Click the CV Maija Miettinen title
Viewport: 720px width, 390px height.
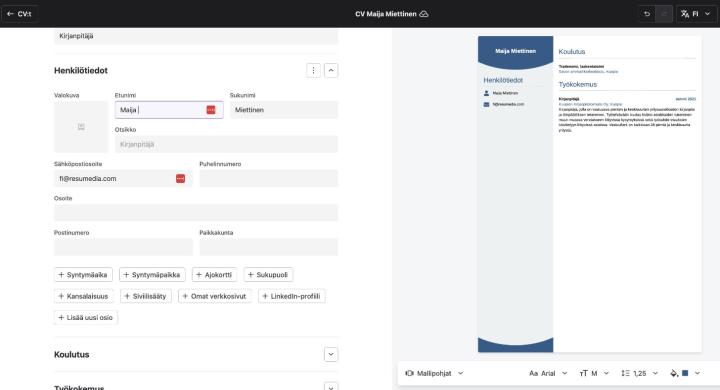click(386, 14)
